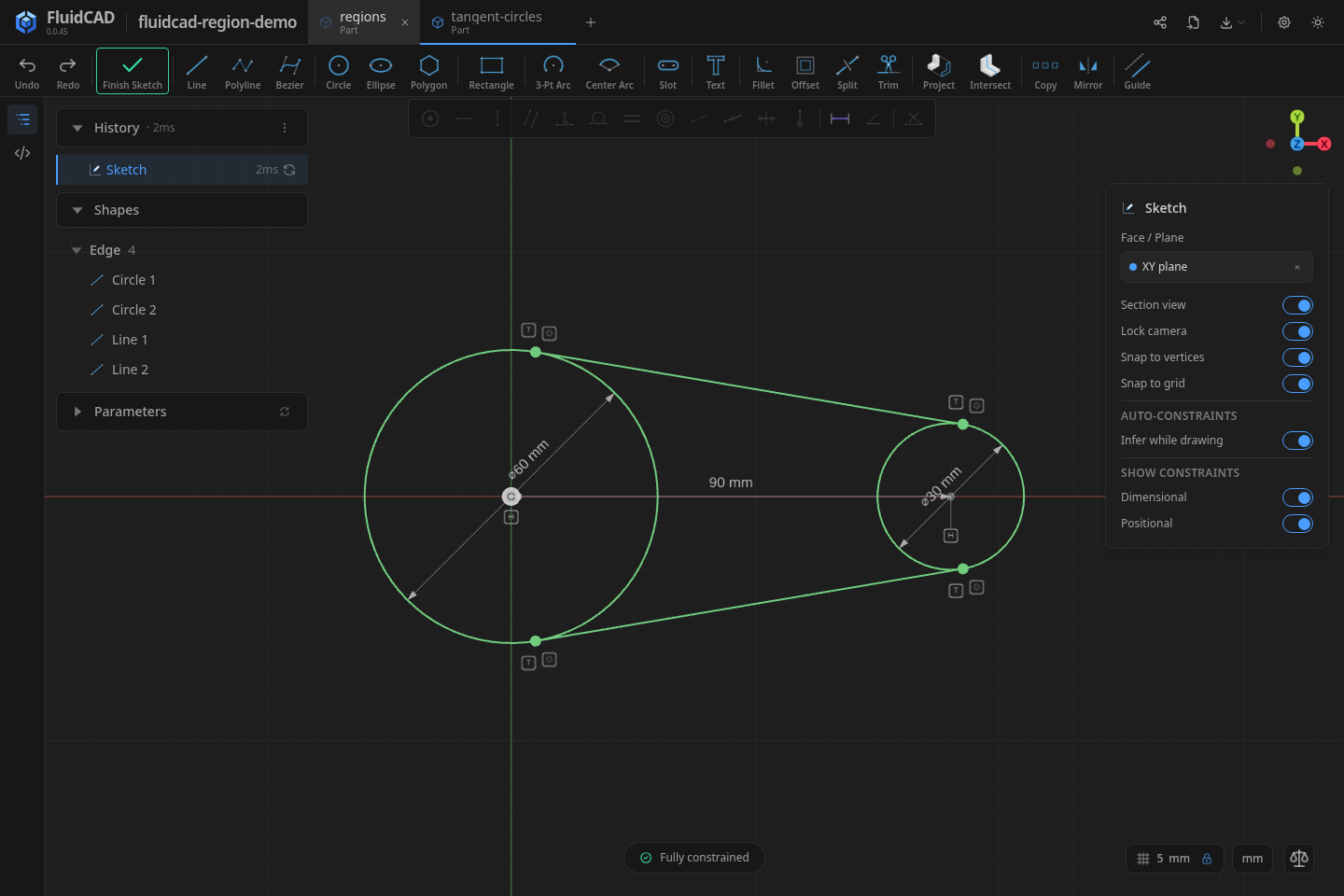The image size is (1344, 896).
Task: Activate the Mirror tool
Action: (1088, 72)
